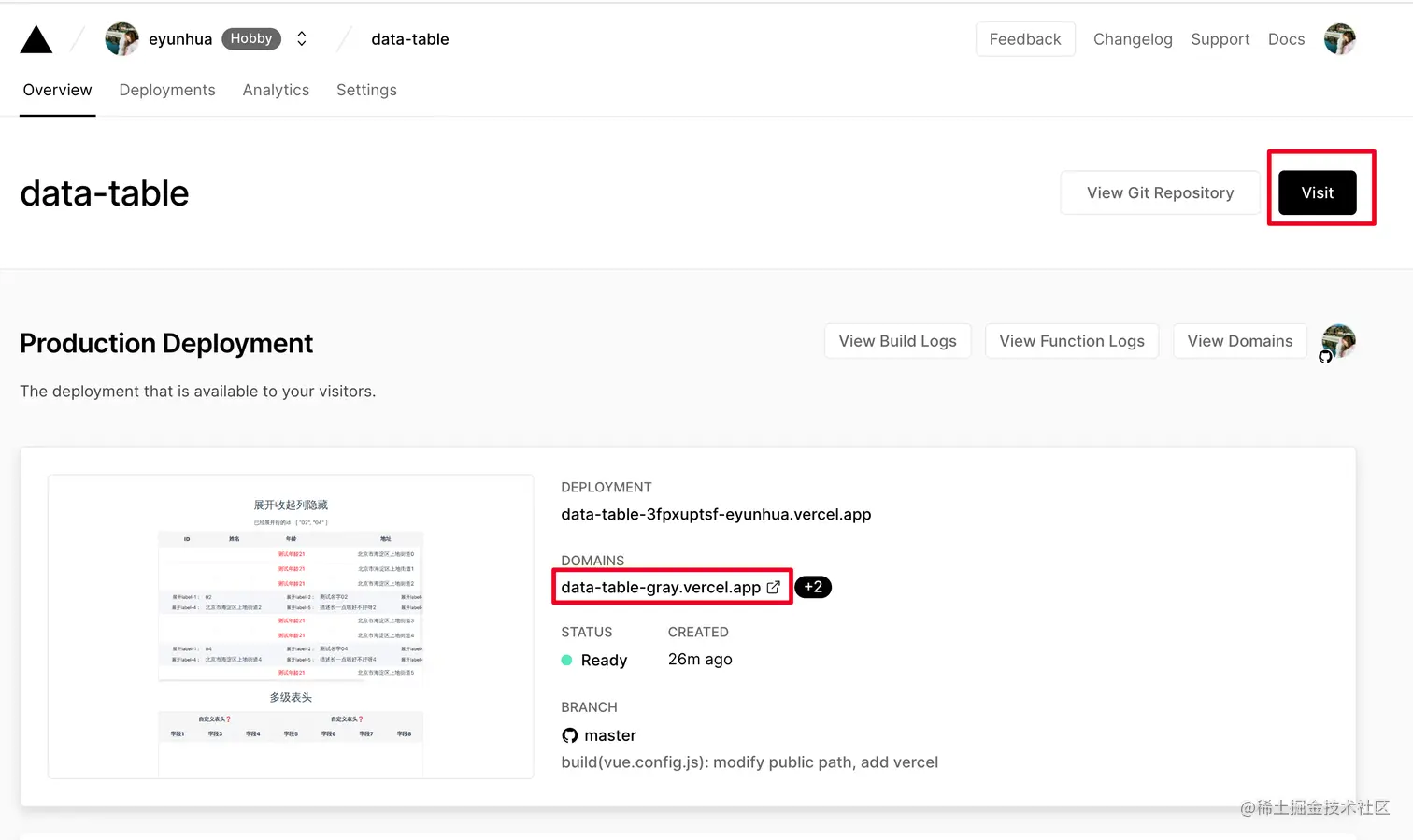The width and height of the screenshot is (1413, 840).
Task: Click the black Visit button
Action: (x=1318, y=192)
